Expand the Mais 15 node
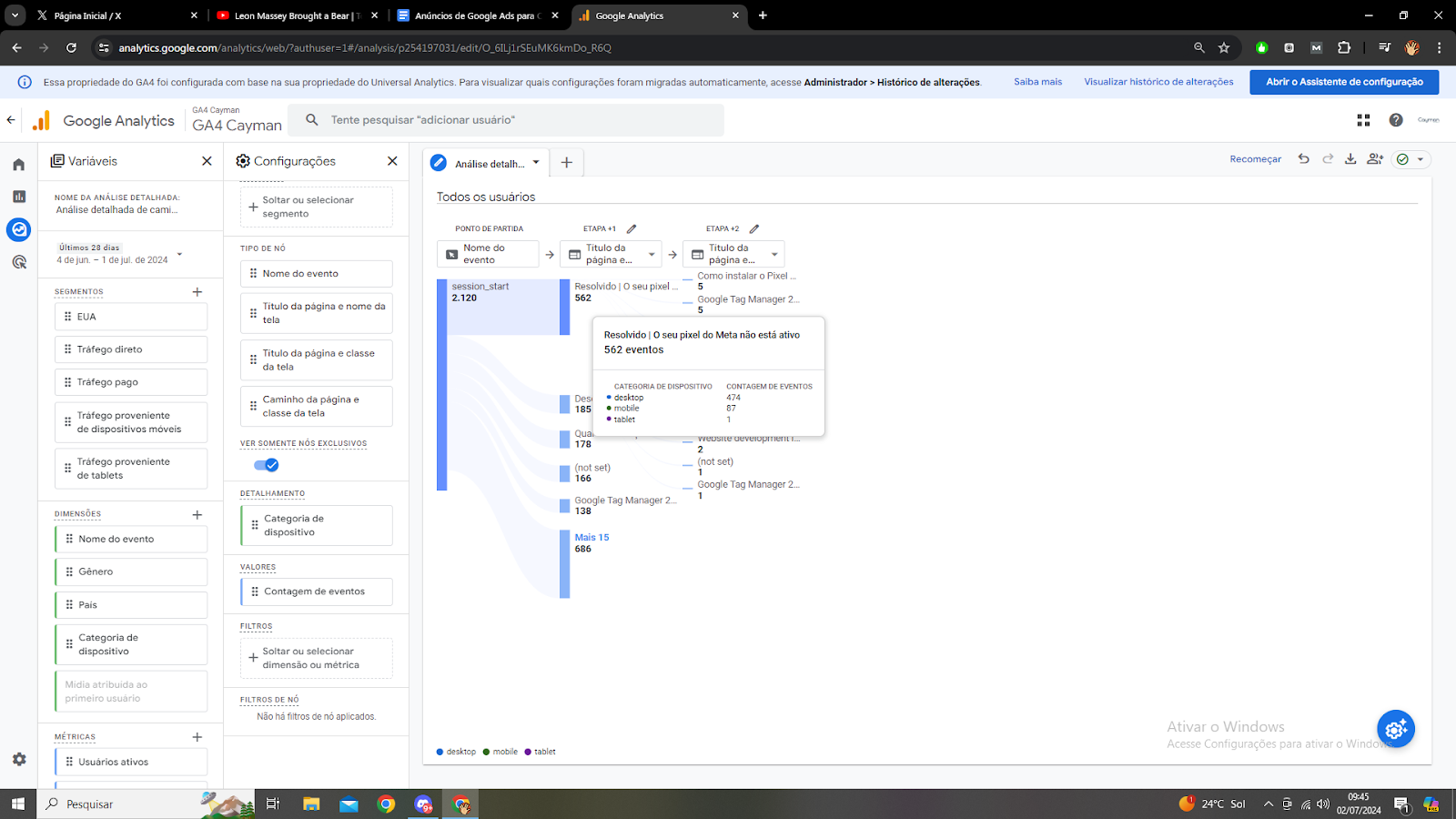Viewport: 1456px width, 819px height. coord(591,538)
